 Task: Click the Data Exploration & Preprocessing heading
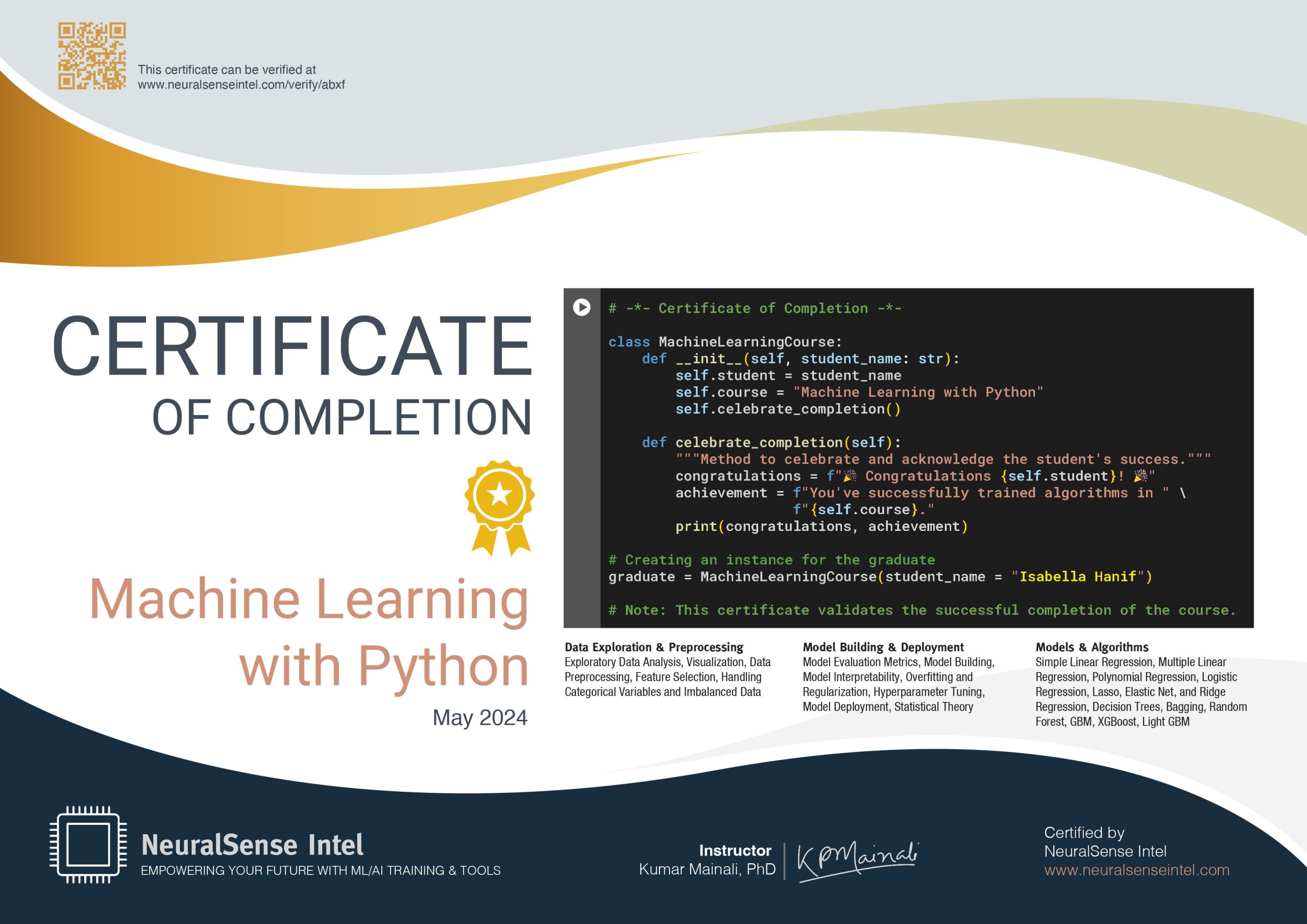[x=653, y=647]
